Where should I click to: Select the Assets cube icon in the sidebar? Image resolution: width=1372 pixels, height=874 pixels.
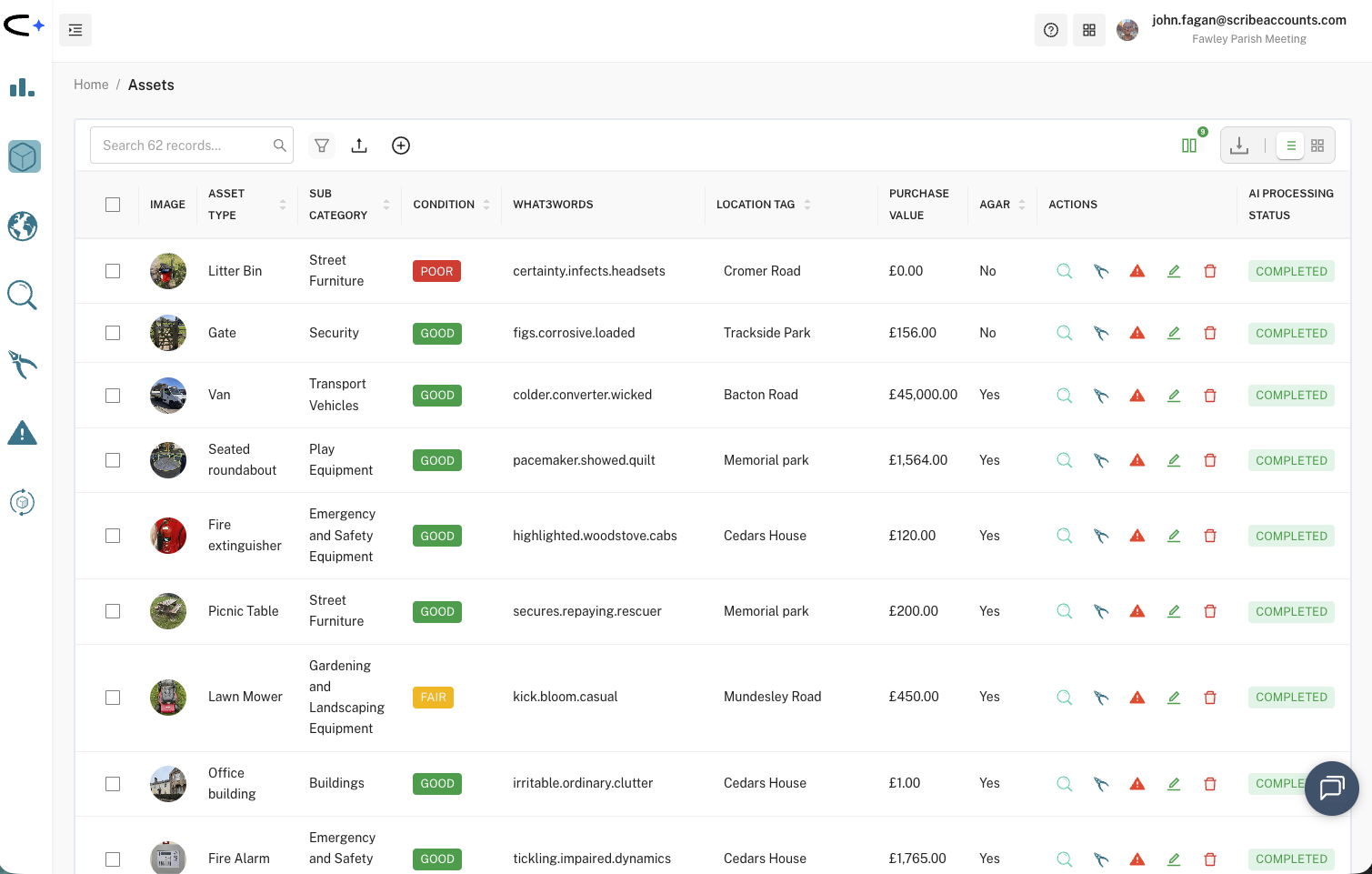coord(24,156)
